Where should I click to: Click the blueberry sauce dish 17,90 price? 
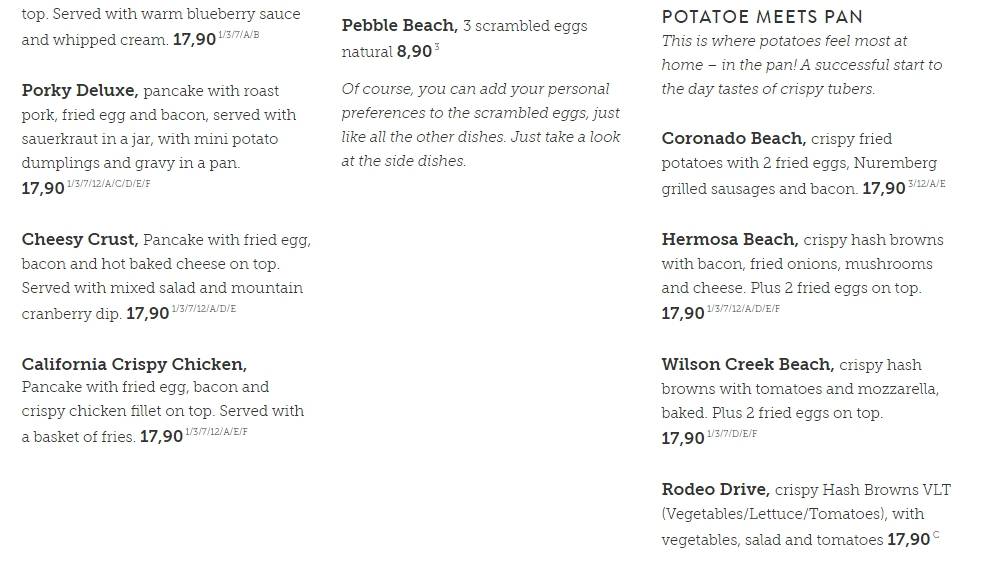(x=195, y=40)
